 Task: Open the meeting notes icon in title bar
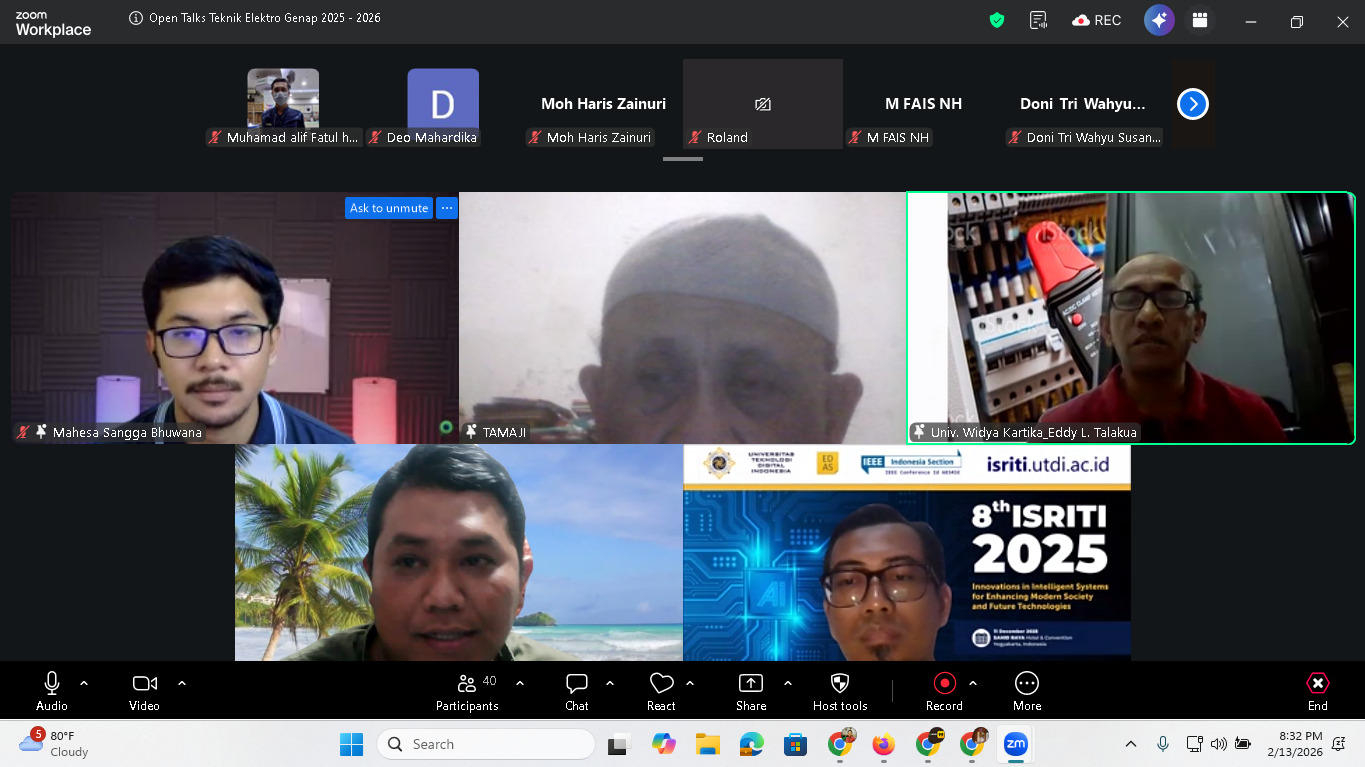1038,20
